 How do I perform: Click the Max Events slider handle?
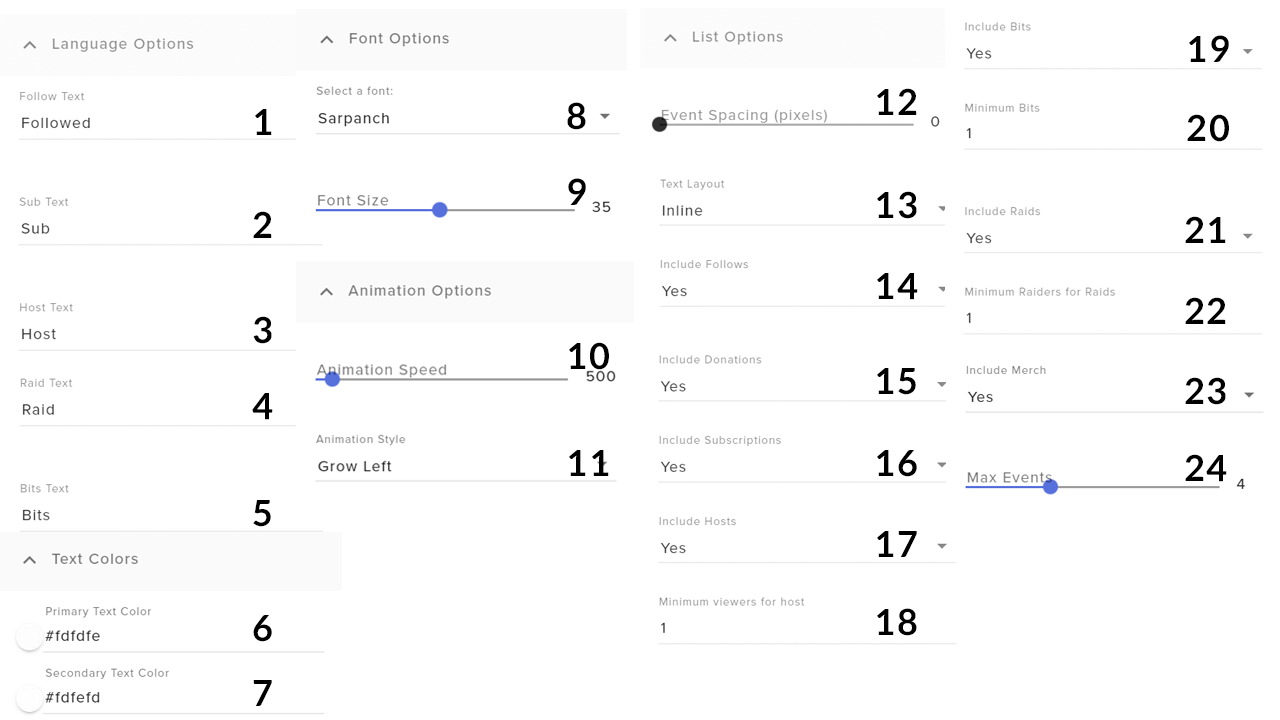point(1050,487)
